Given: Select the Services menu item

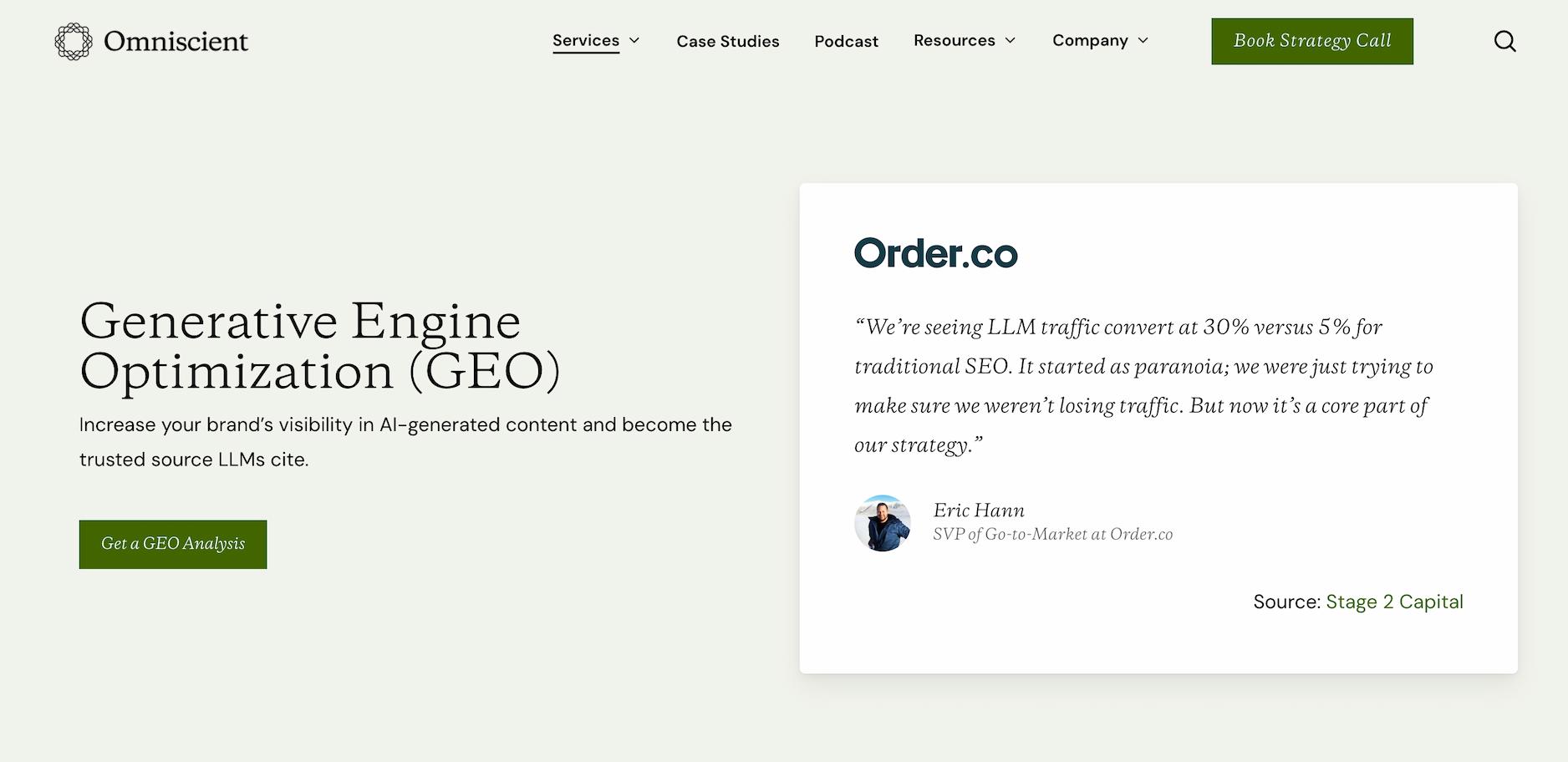Looking at the screenshot, I should pyautogui.click(x=586, y=40).
